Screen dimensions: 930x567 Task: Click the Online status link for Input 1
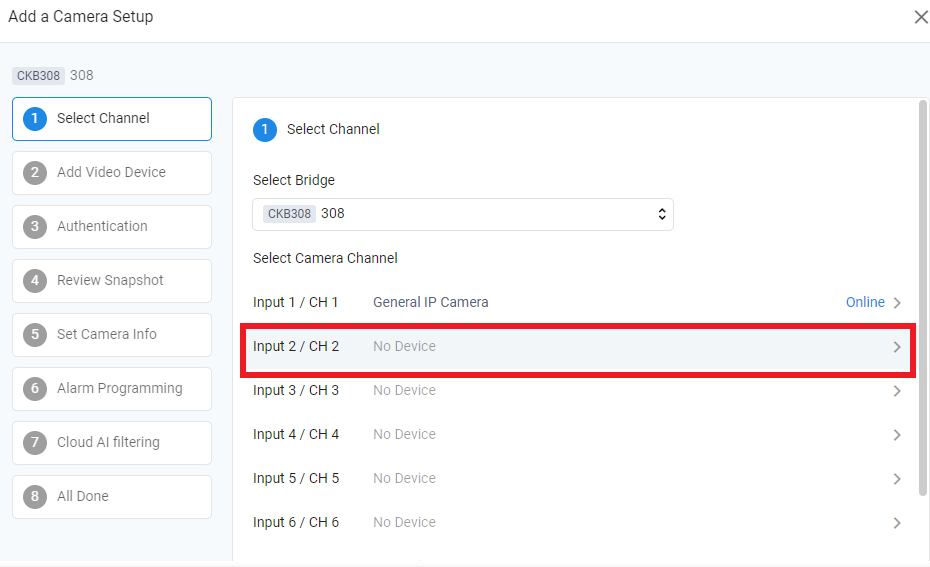[865, 302]
